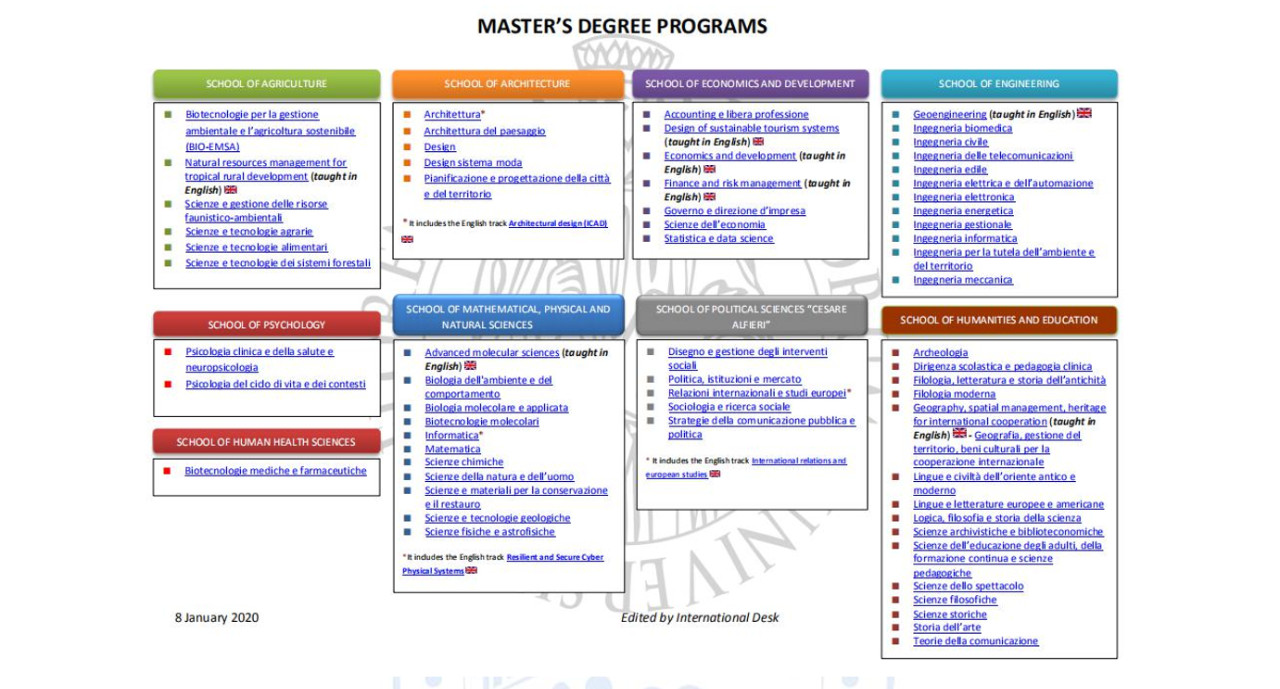
Task: Click UK flag after International relations and european studies
Action: pyautogui.click(x=714, y=474)
